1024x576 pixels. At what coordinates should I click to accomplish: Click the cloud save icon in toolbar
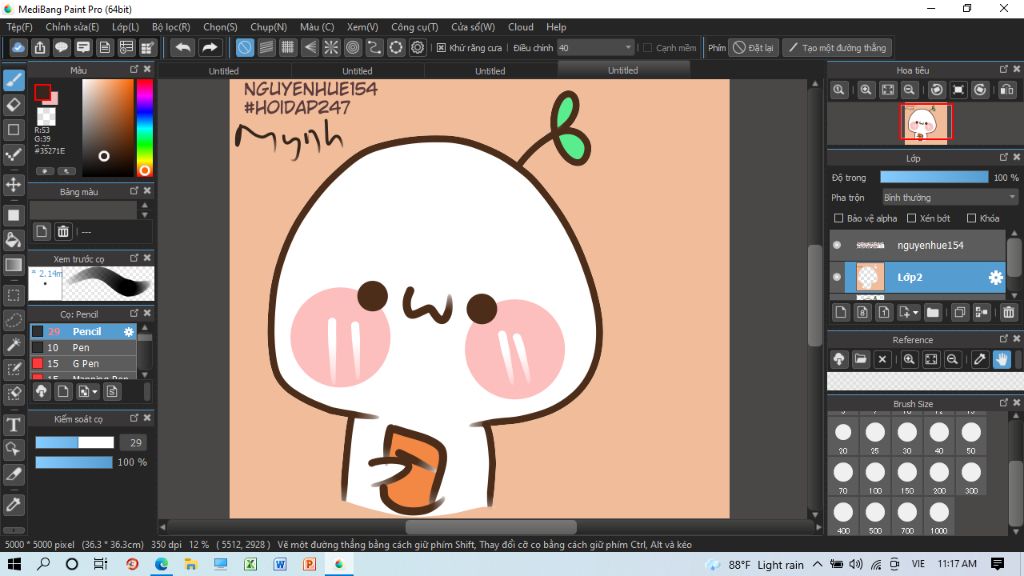tap(18, 48)
